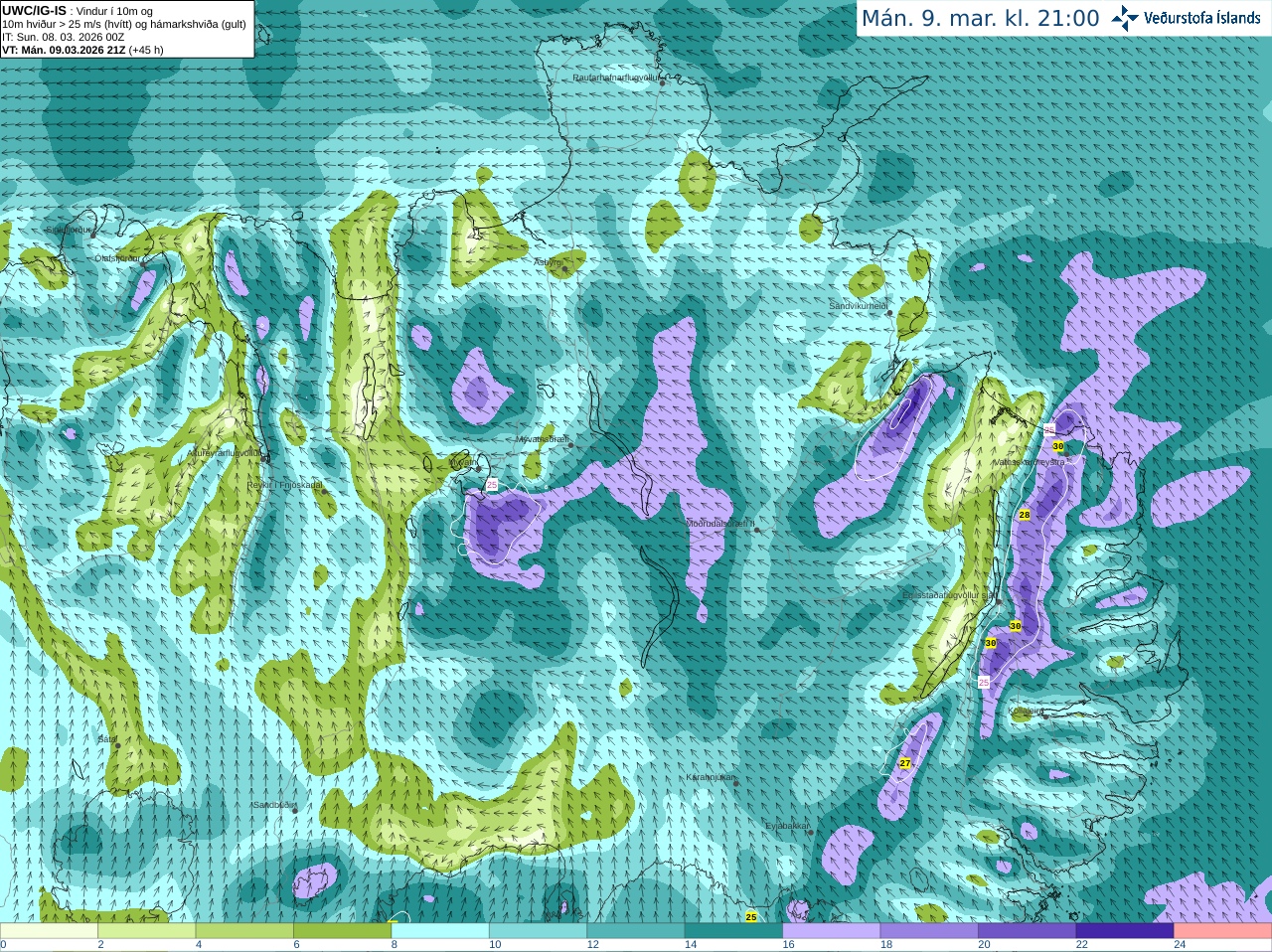
Task: Click the Ólafsfjörður station marker
Action: (143, 264)
